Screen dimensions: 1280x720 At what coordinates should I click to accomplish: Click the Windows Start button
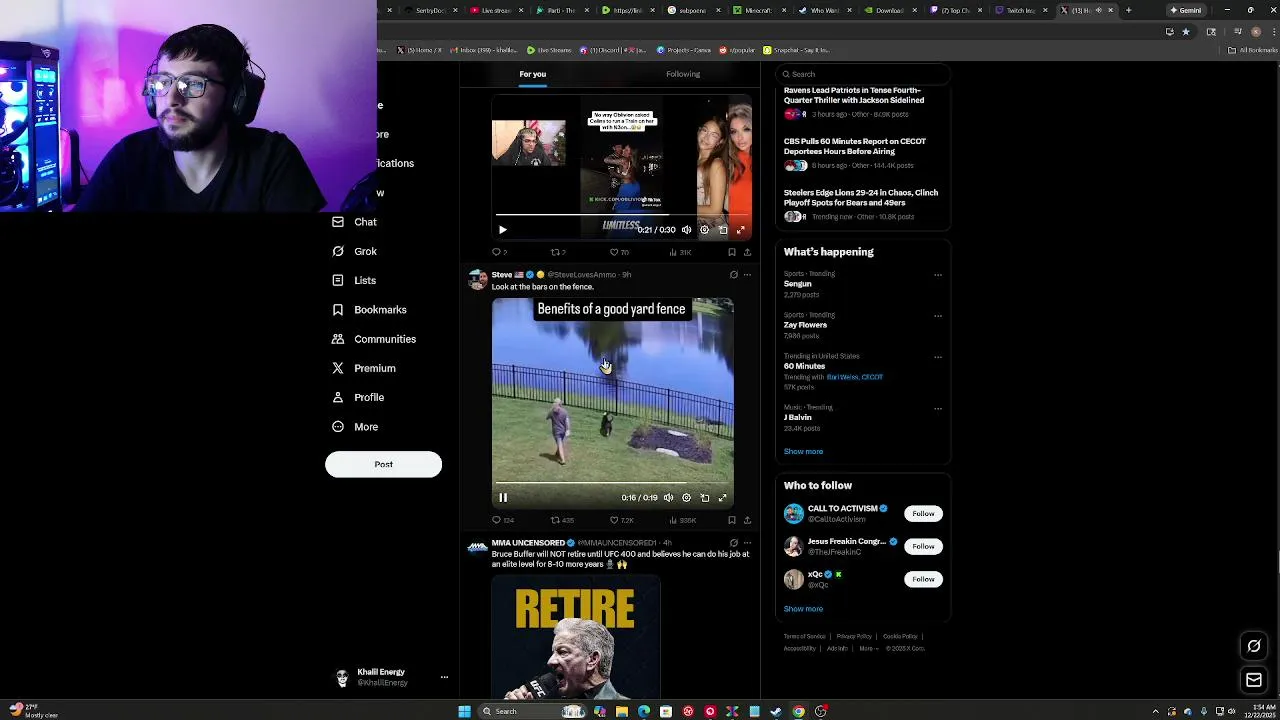click(x=464, y=711)
